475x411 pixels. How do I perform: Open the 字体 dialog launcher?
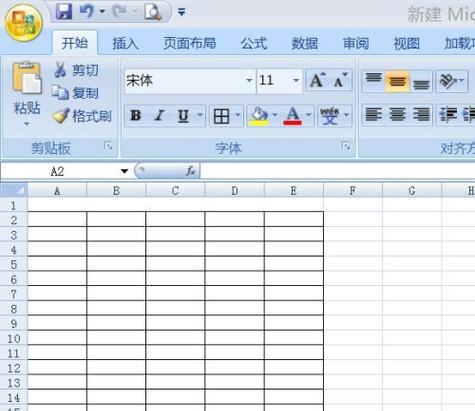(x=346, y=146)
